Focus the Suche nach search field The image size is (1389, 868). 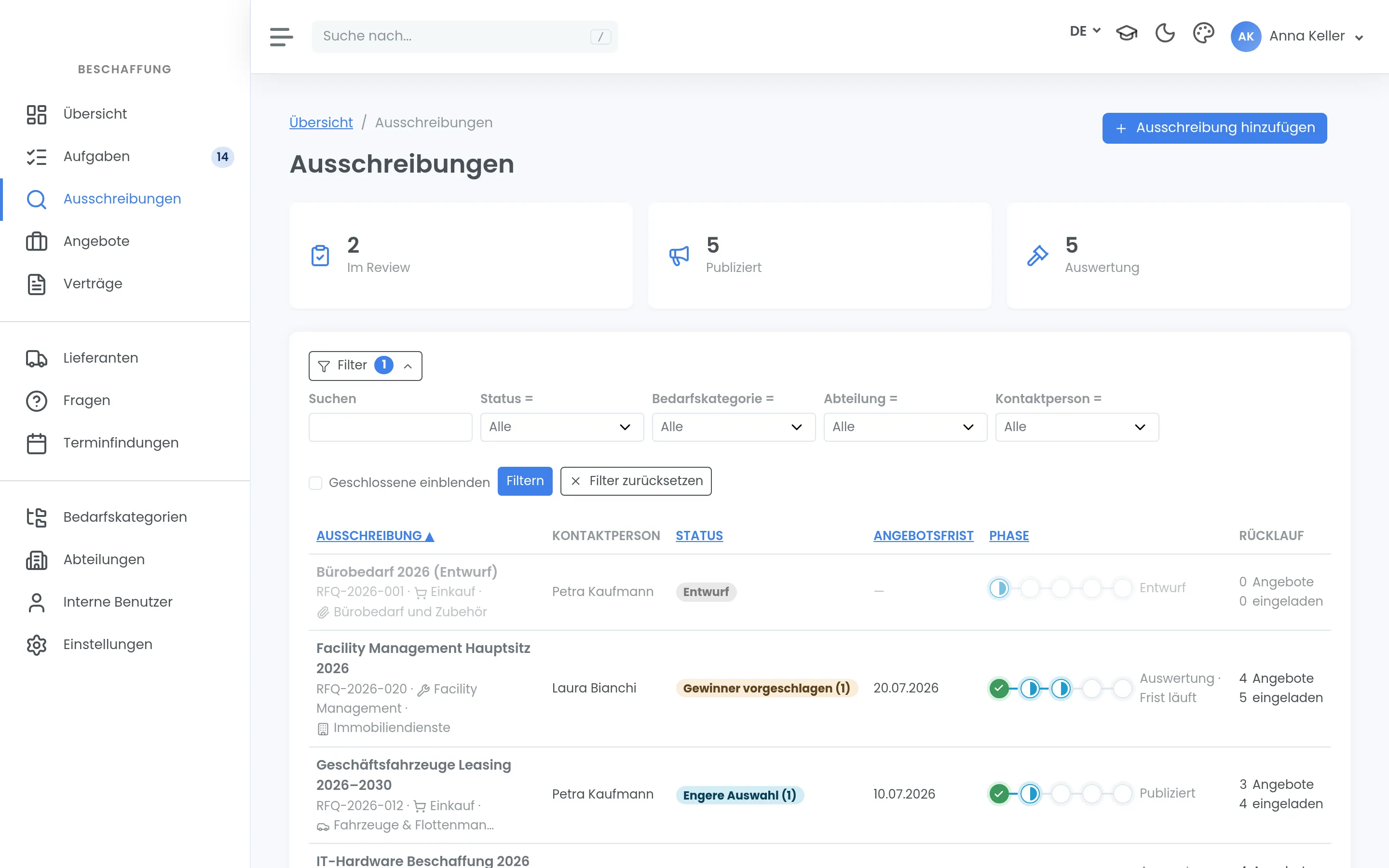464,36
